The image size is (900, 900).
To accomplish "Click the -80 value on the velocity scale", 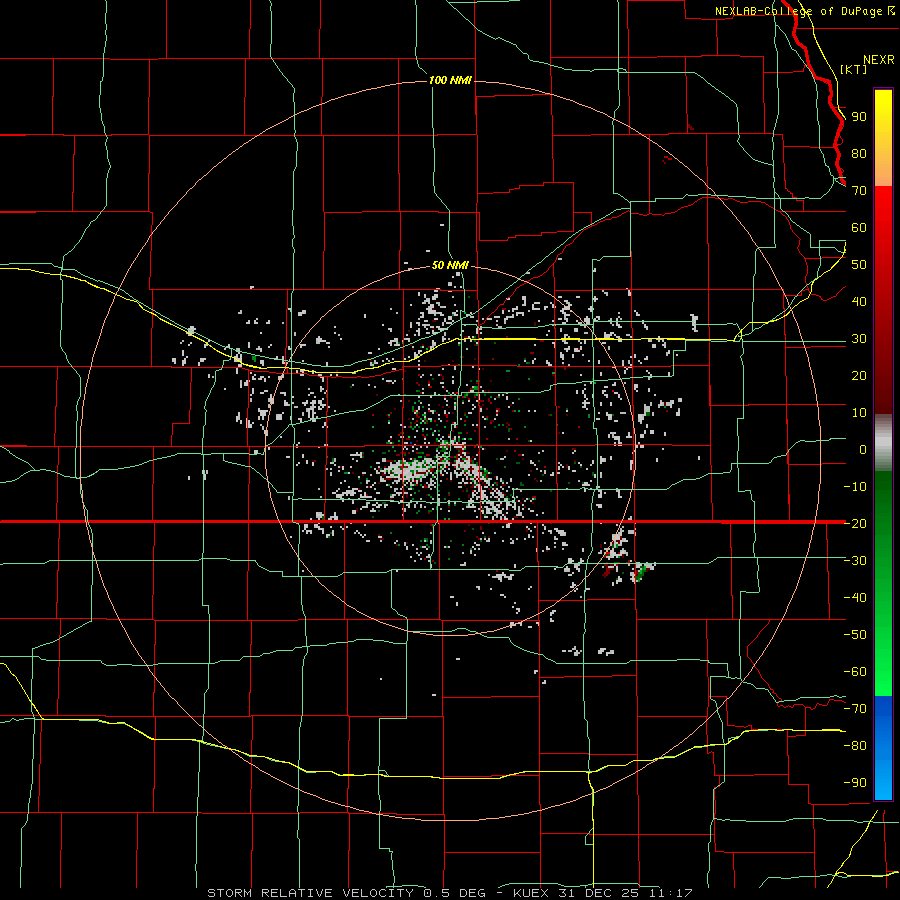I will 855,746.
